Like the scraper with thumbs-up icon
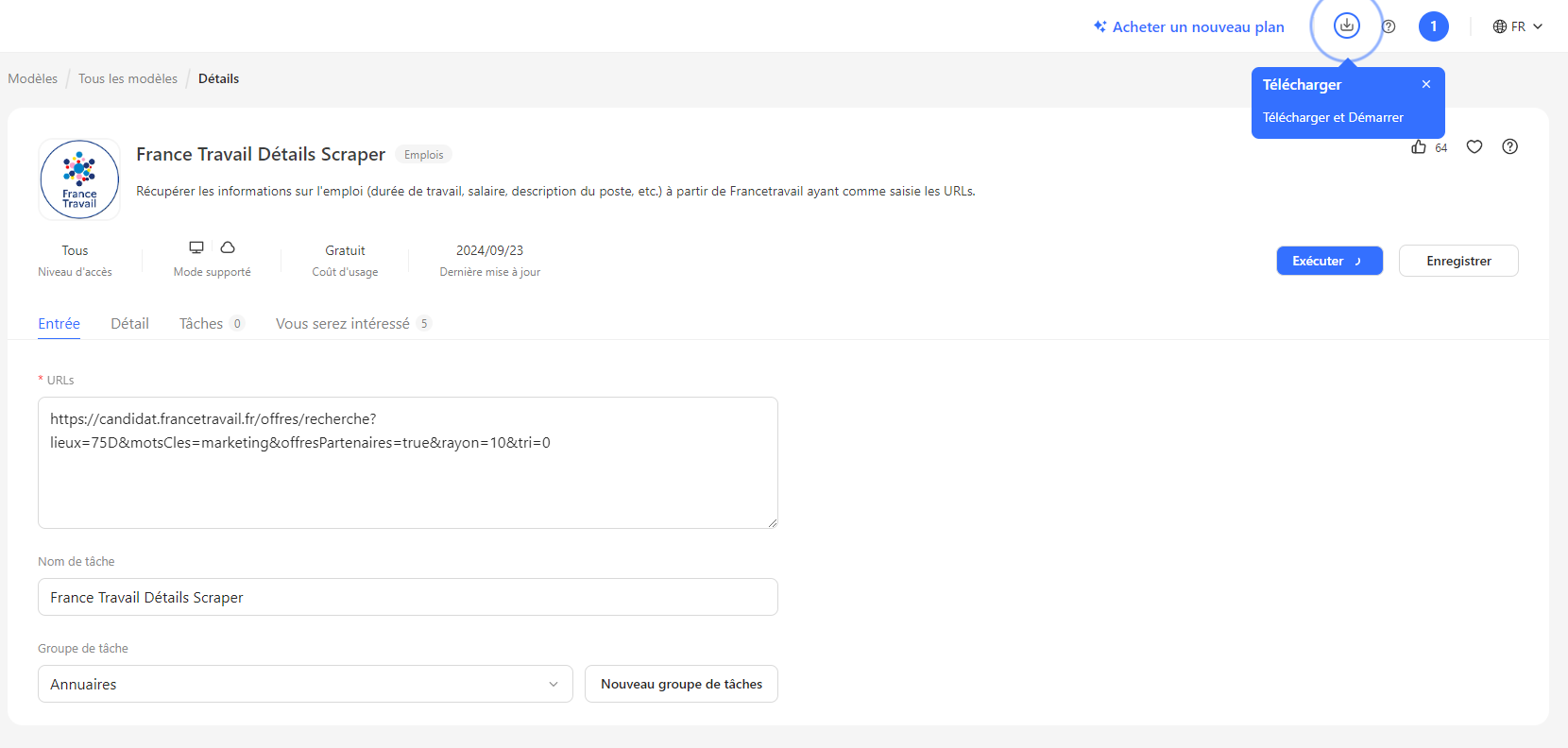1568x748 pixels. click(x=1419, y=146)
